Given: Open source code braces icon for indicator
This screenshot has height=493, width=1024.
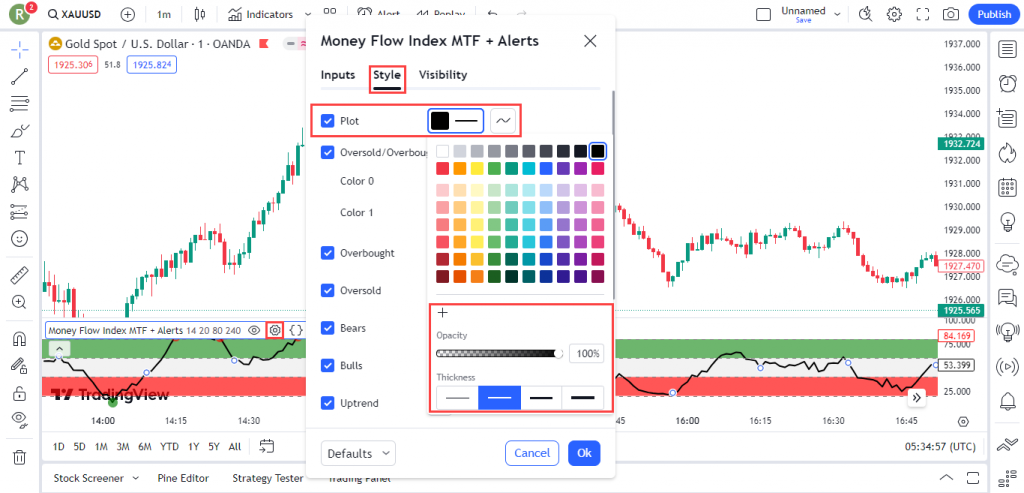Looking at the screenshot, I should click(296, 330).
